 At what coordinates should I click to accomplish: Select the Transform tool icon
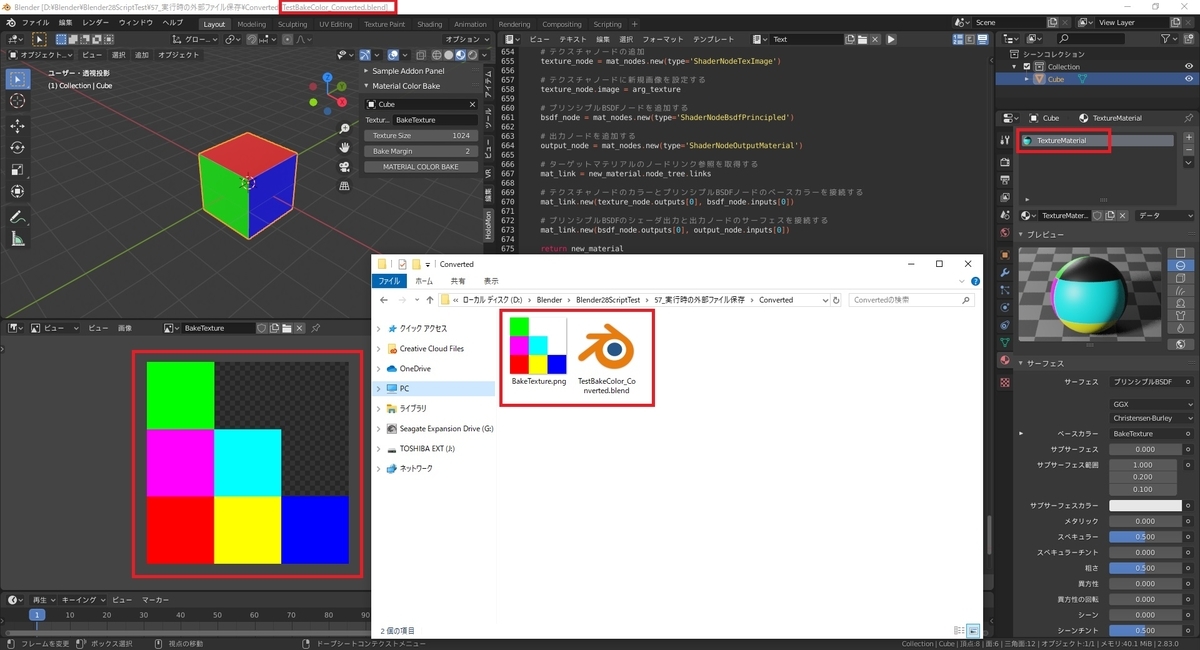17,191
